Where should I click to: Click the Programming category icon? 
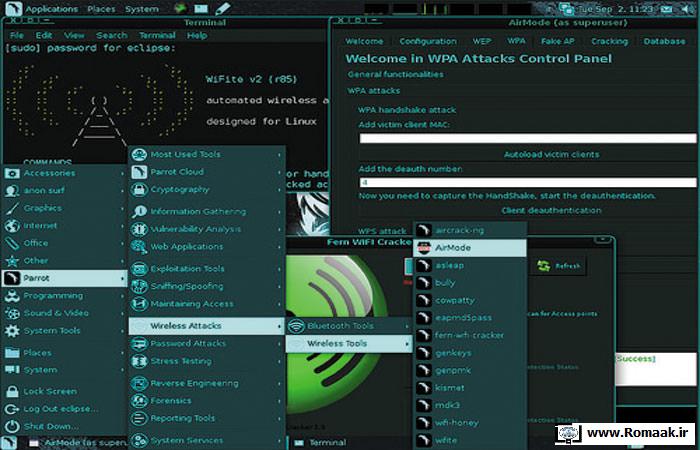click(x=12, y=296)
